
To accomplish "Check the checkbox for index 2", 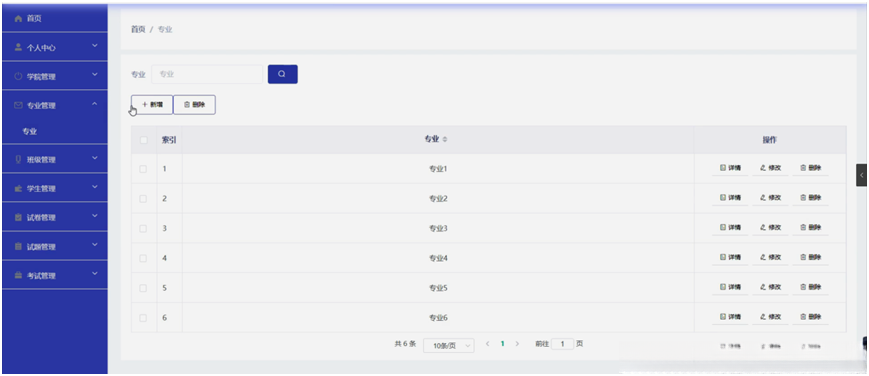I will point(143,199).
